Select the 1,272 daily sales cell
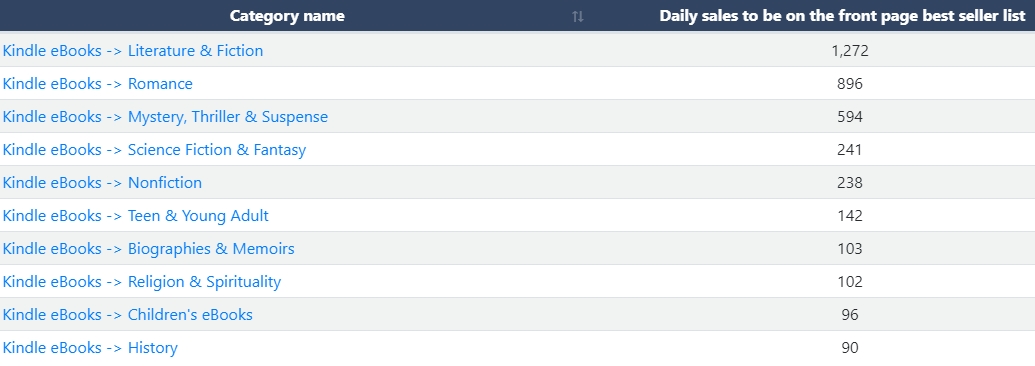This screenshot has width=1035, height=366. (850, 50)
